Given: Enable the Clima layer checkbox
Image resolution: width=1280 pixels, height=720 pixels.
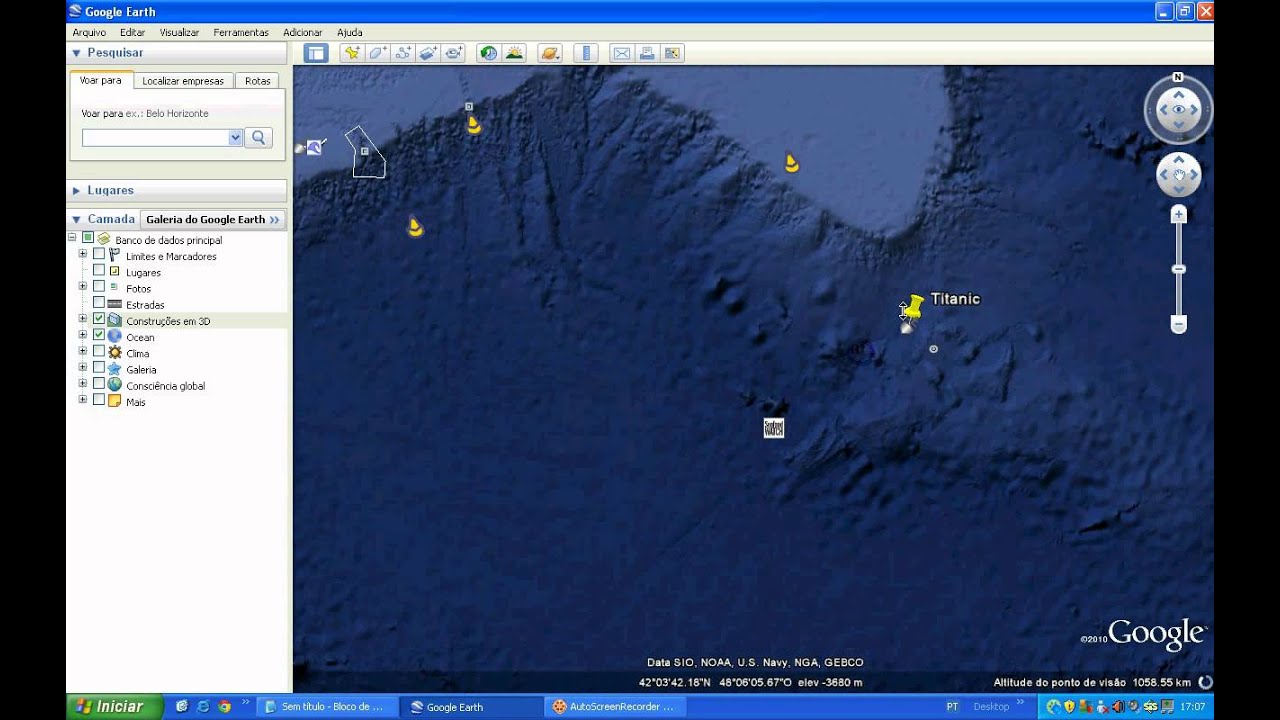Looking at the screenshot, I should [x=99, y=351].
